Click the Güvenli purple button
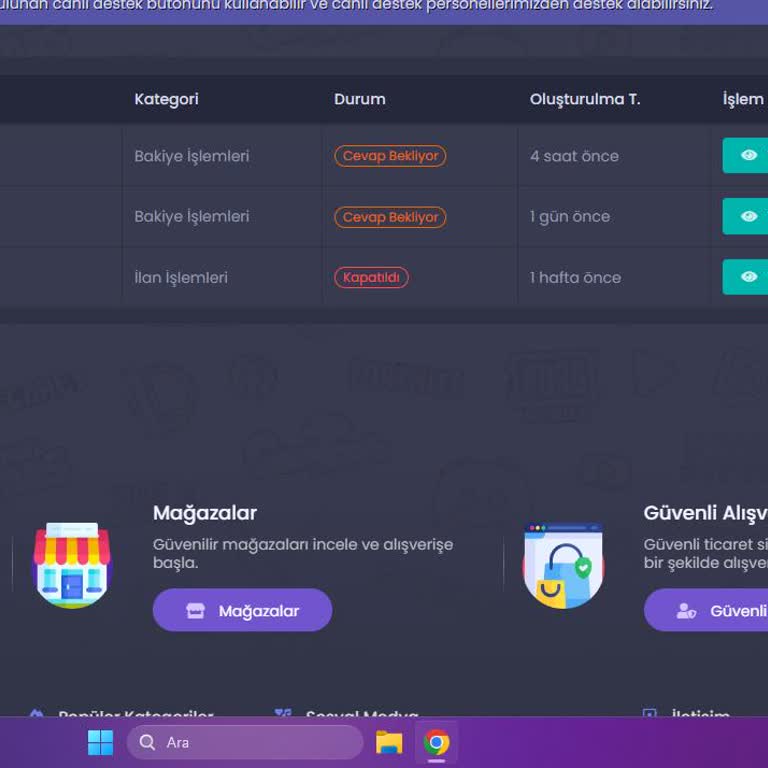The image size is (768, 768). [x=706, y=610]
